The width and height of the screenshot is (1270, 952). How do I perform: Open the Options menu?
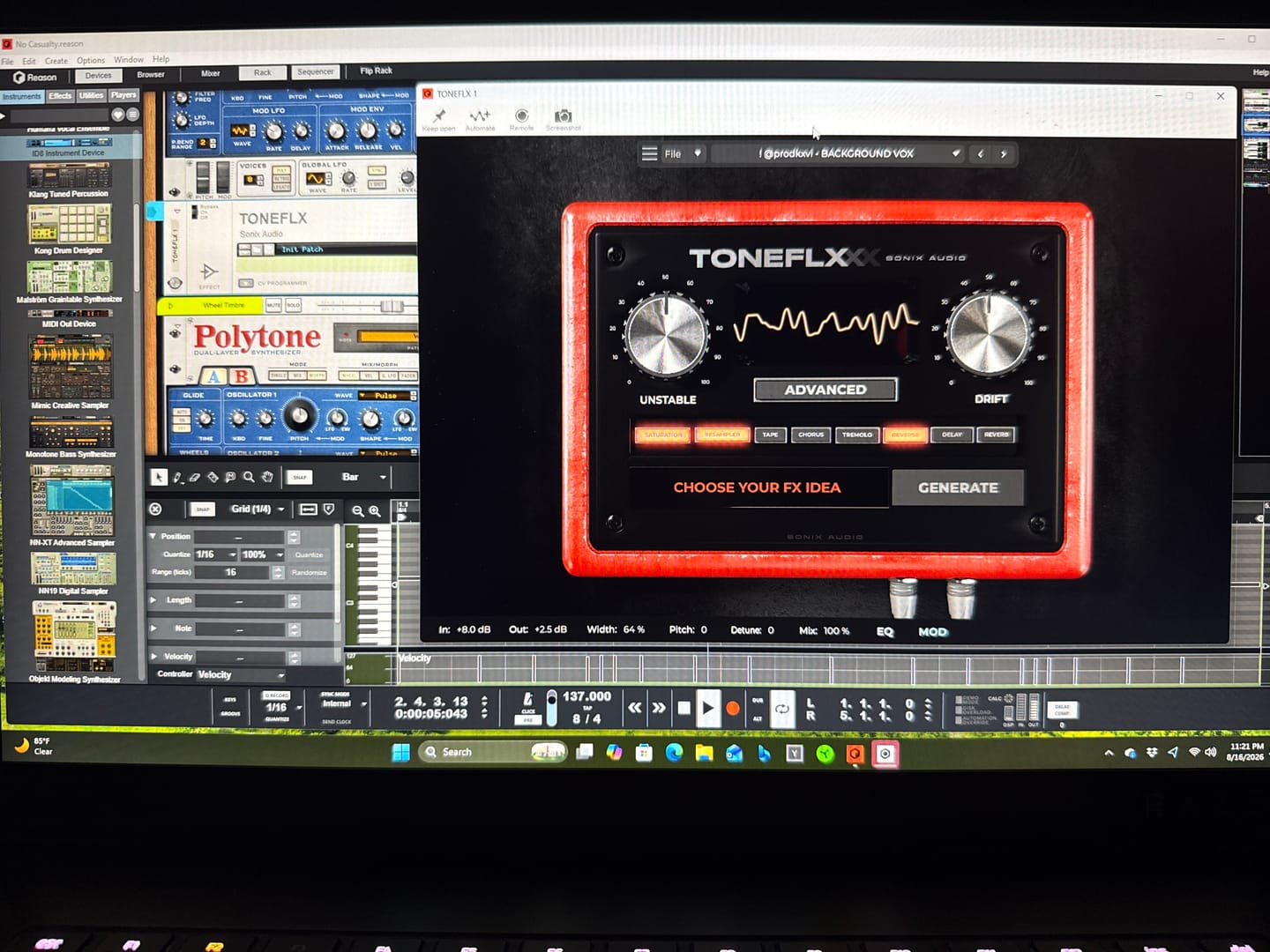91,61
